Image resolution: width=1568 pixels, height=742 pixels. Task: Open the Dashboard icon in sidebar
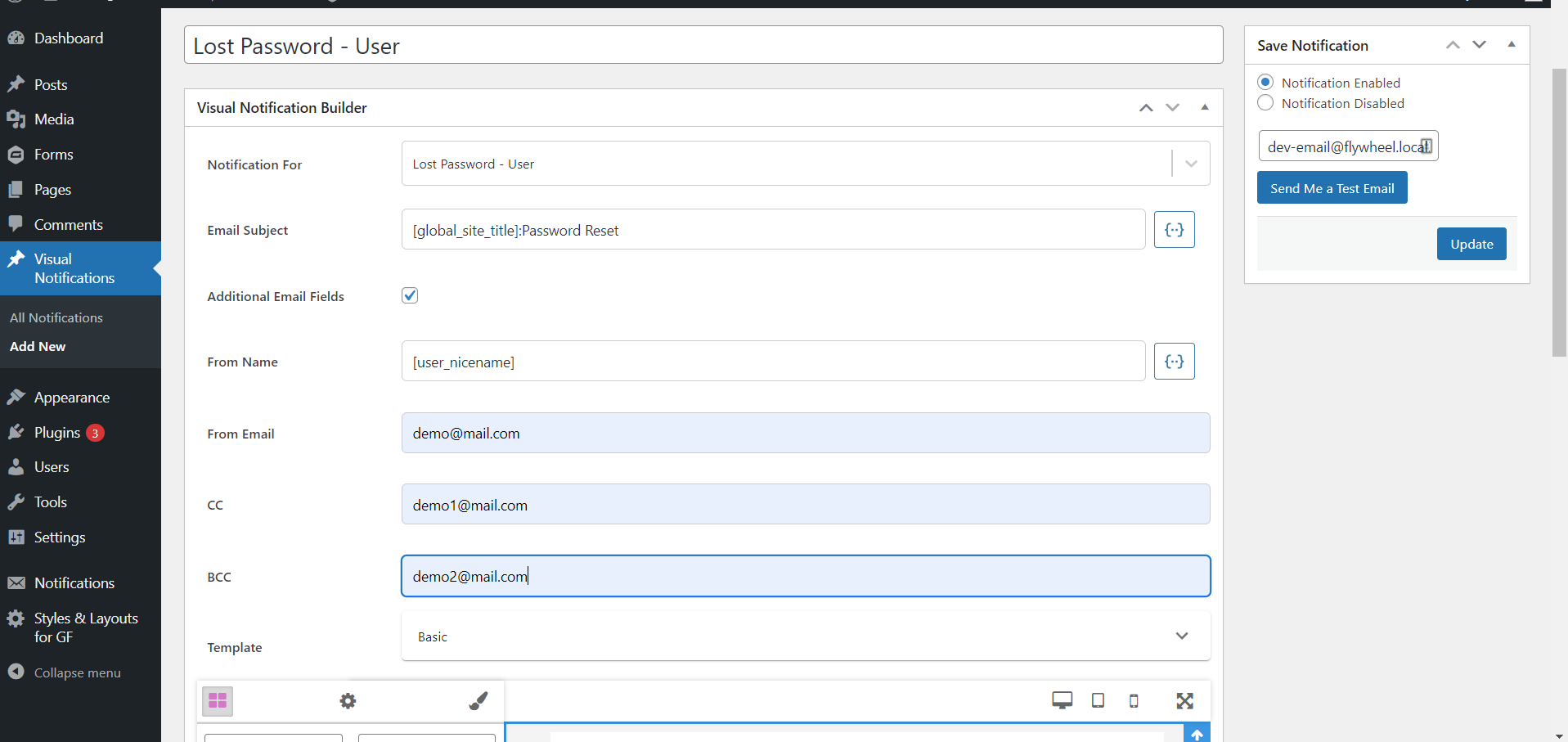pos(16,38)
